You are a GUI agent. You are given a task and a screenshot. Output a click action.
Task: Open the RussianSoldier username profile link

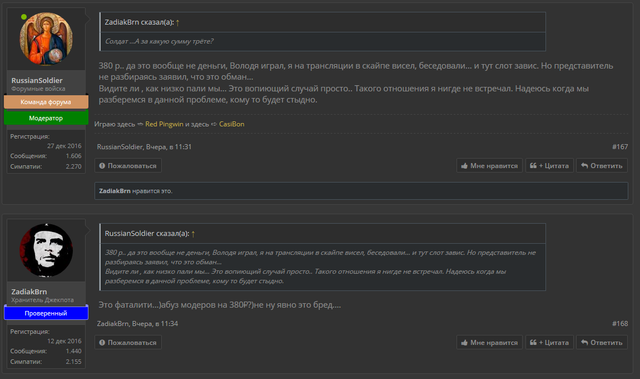pyautogui.click(x=37, y=80)
